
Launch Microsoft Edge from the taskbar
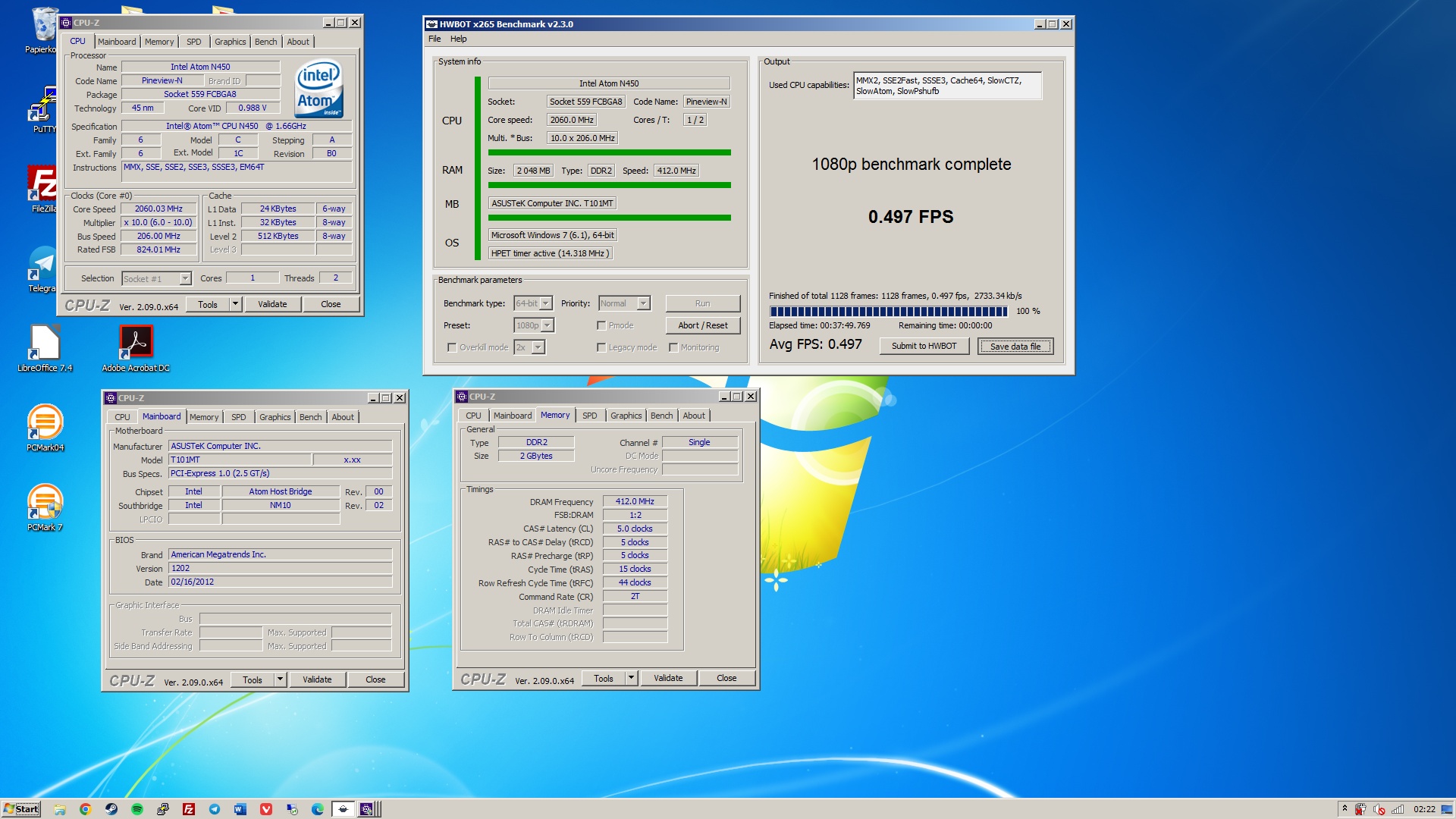pos(317,809)
